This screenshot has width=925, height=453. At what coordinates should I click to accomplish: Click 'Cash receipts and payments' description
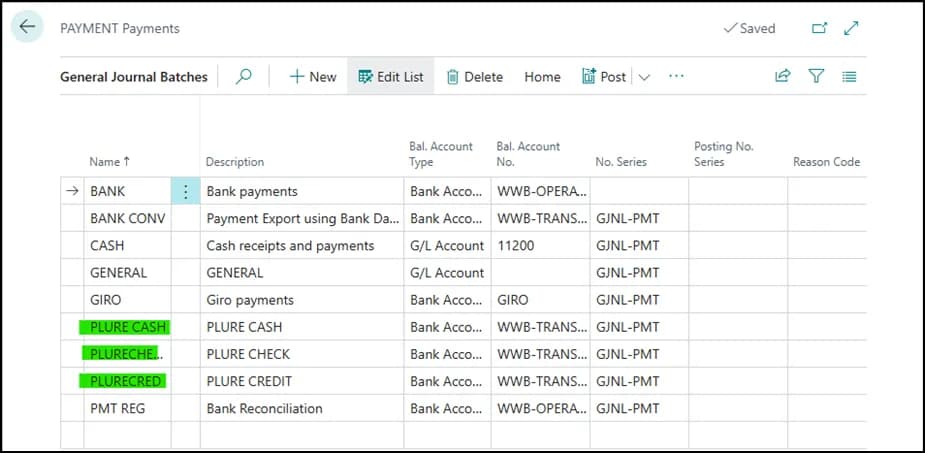pos(290,246)
